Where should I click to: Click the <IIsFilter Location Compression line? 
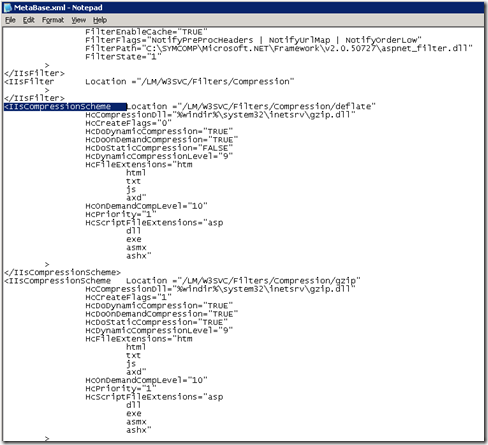149,82
